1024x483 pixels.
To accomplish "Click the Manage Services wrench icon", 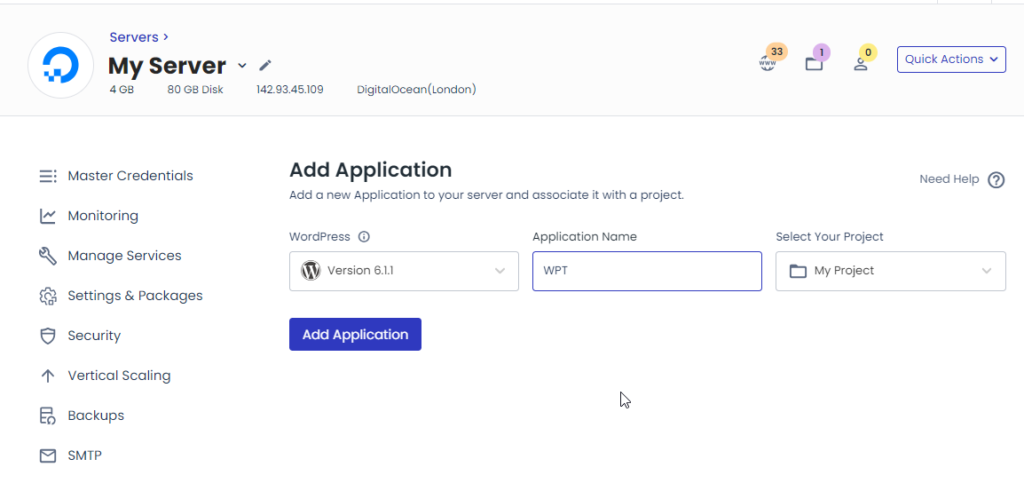I will click(48, 256).
